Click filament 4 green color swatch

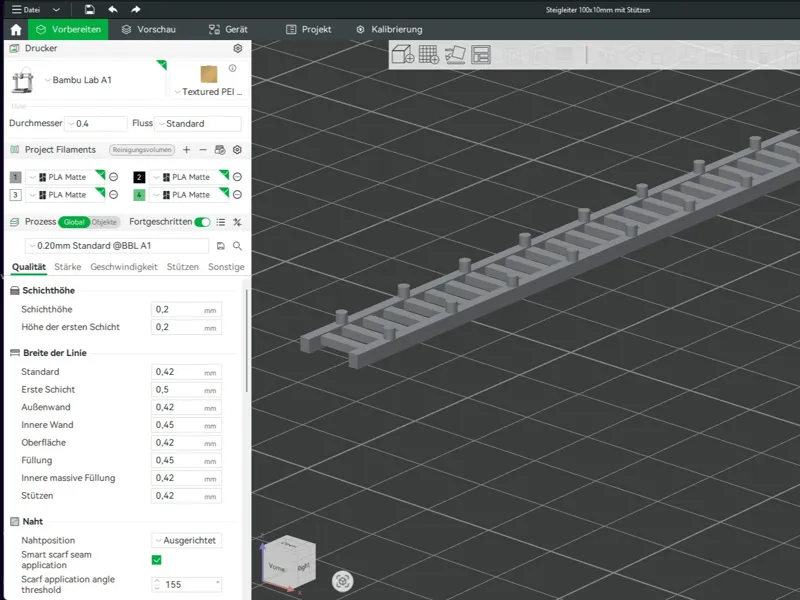point(139,195)
